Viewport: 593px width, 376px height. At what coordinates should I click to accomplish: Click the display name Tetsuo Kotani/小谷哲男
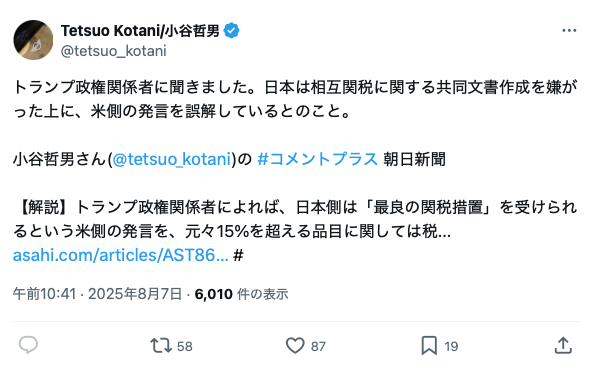140,31
